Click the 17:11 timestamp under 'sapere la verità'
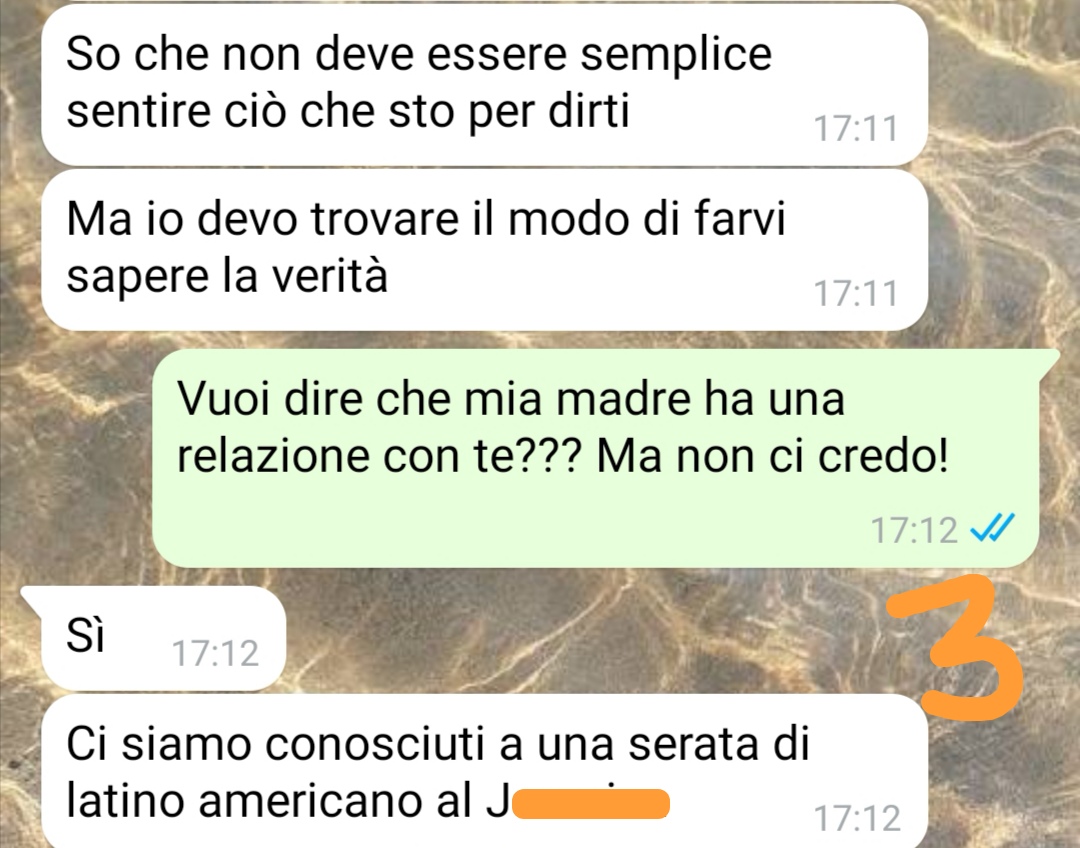 pos(855,293)
